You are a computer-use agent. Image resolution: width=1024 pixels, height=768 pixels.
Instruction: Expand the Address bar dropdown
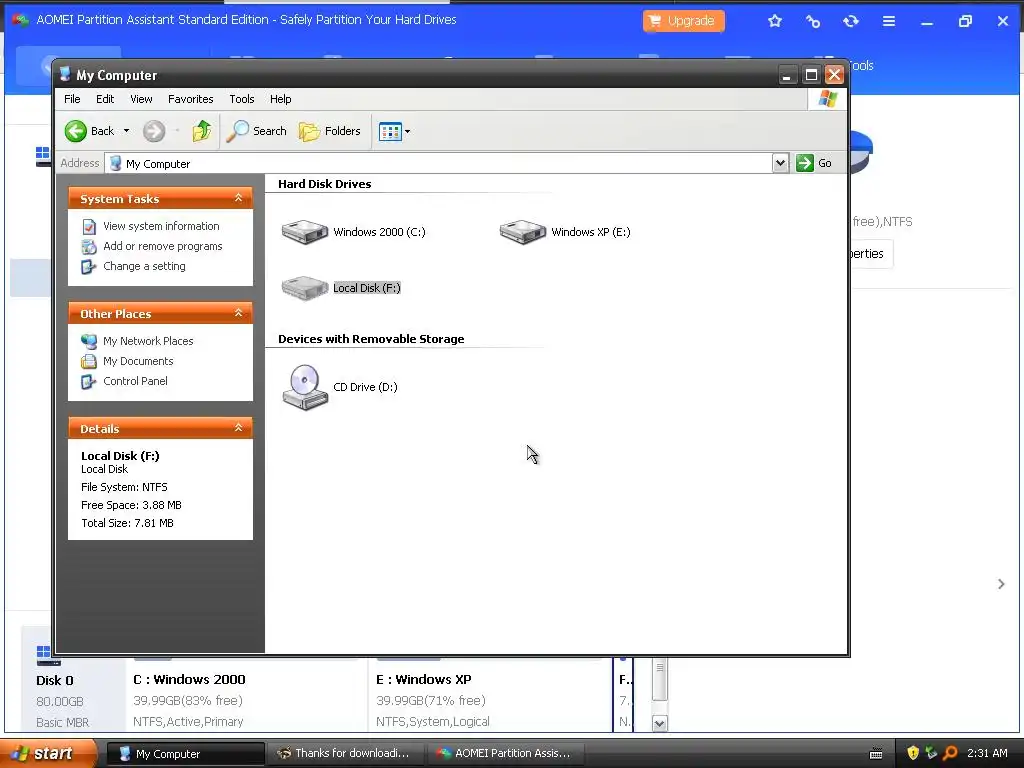point(780,163)
